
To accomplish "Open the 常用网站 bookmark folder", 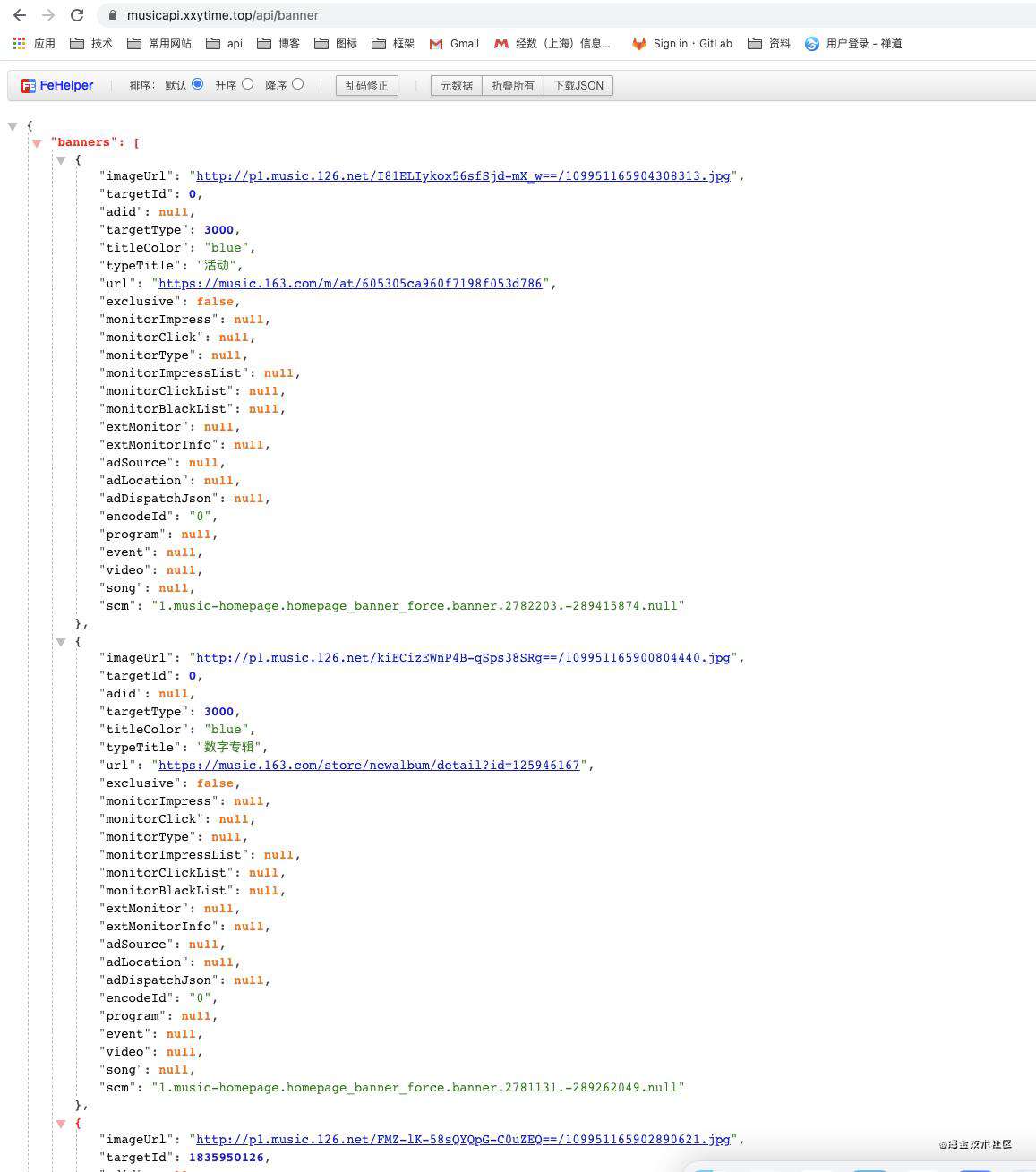I will [x=158, y=43].
